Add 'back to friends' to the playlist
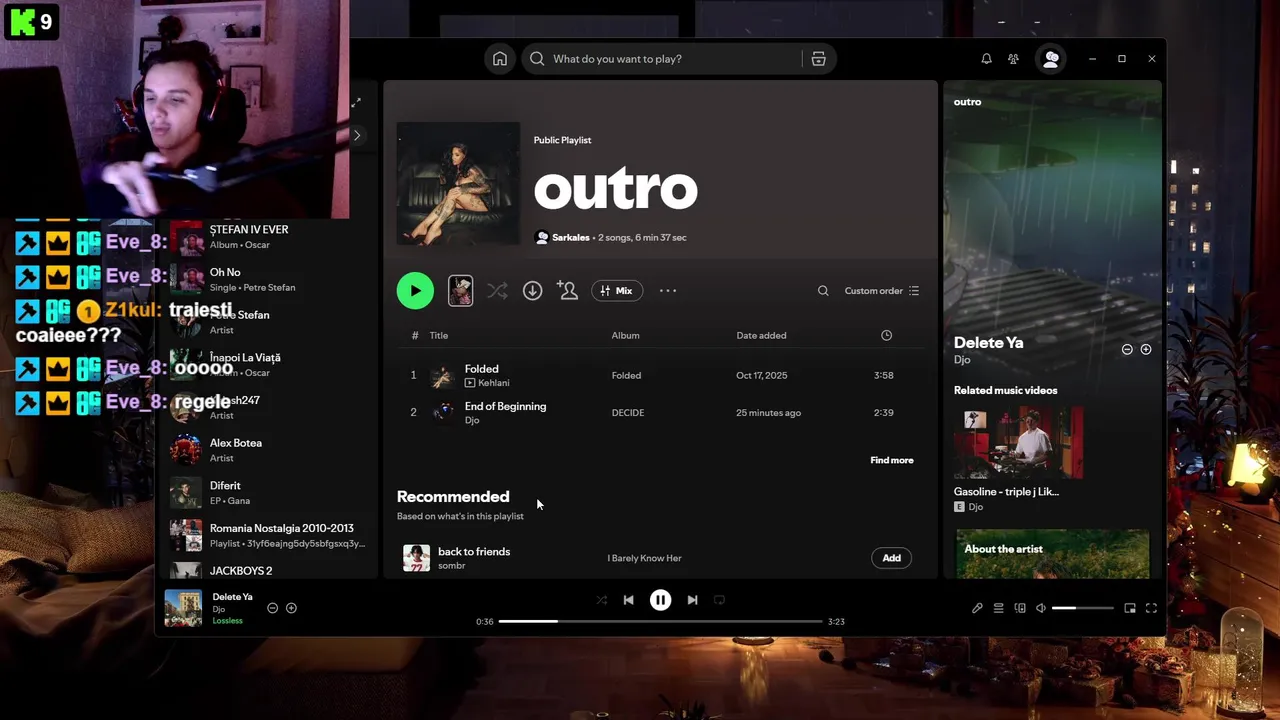 tap(891, 558)
